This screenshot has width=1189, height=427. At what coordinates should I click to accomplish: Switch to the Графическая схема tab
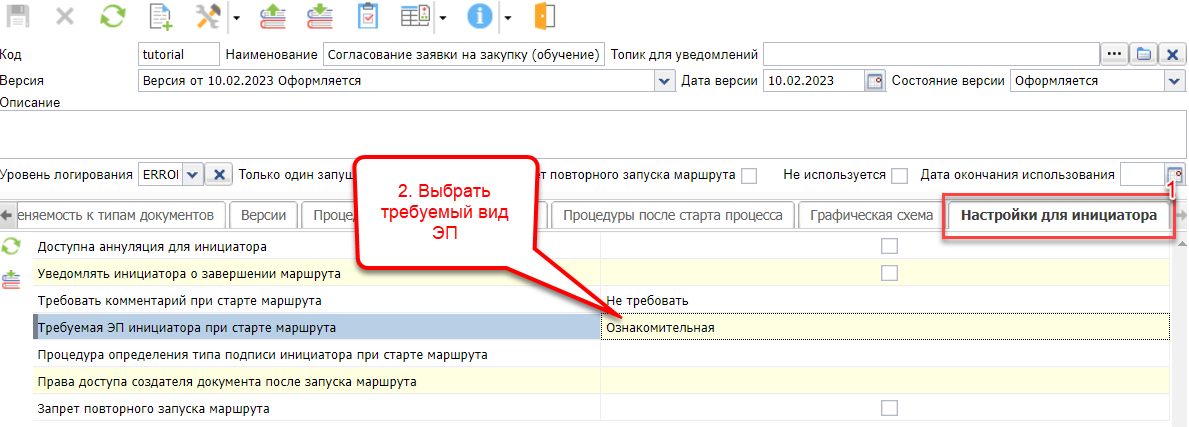871,215
